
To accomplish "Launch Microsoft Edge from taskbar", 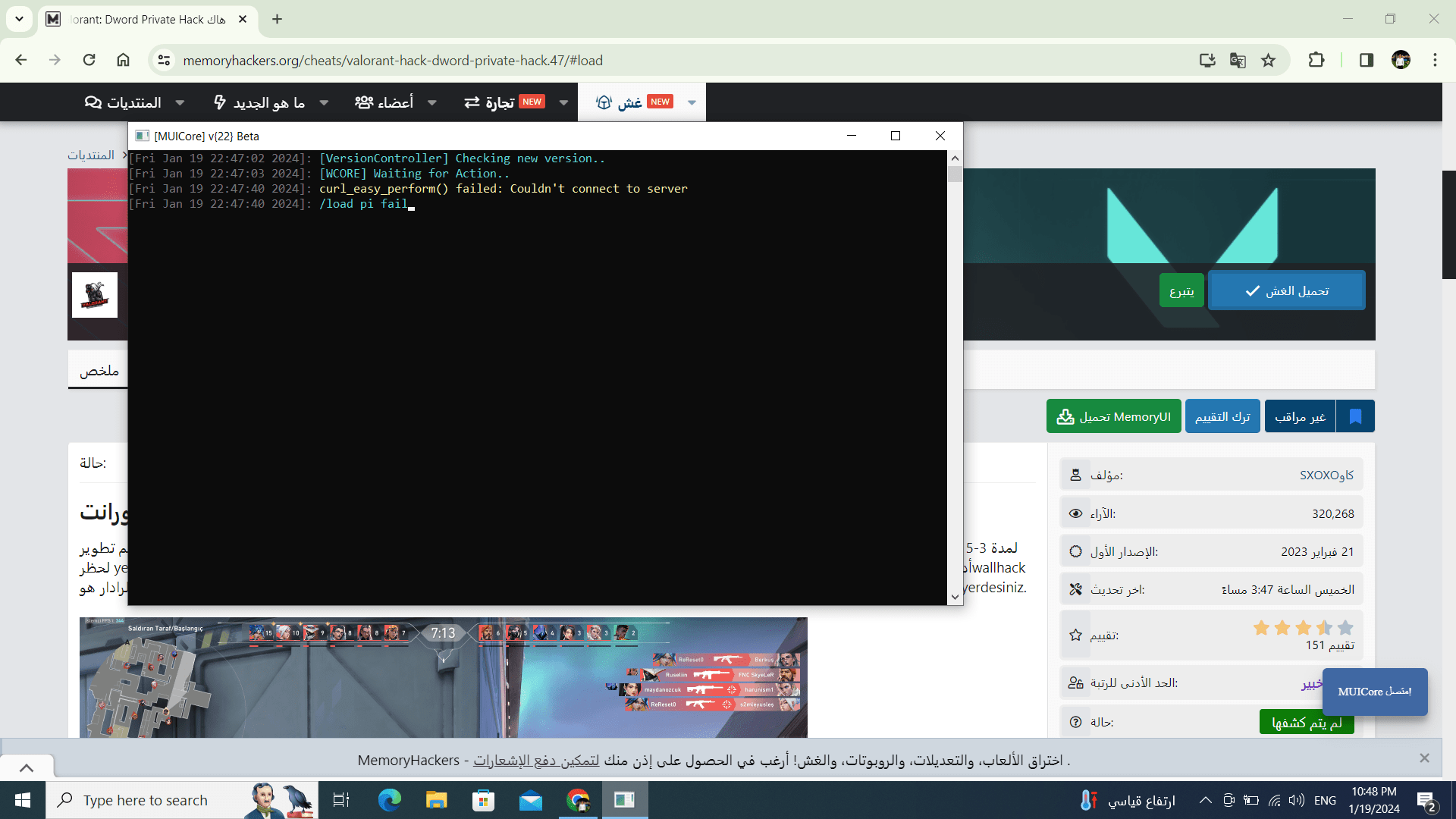I will coord(389,800).
